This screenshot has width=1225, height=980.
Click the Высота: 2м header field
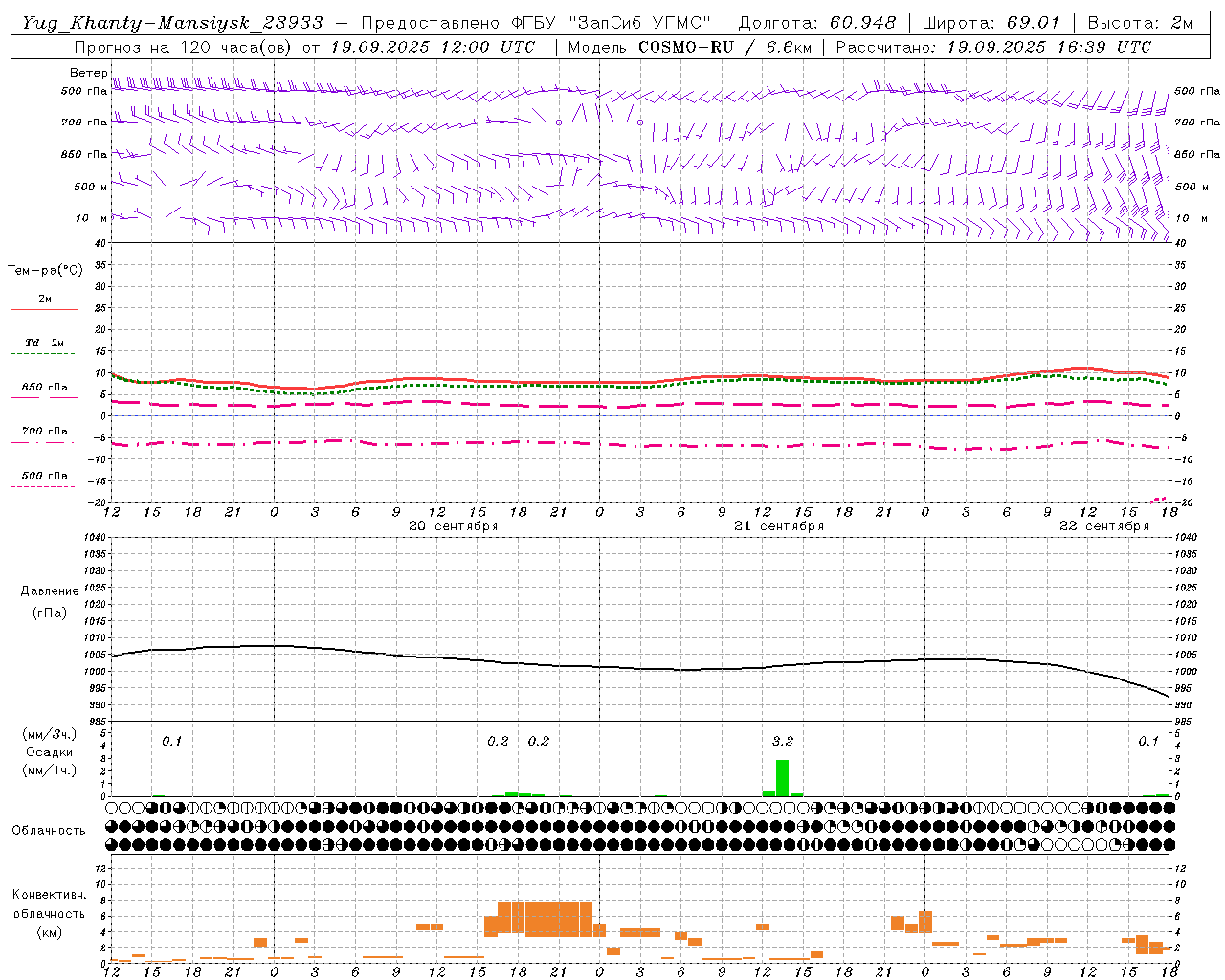click(1139, 23)
